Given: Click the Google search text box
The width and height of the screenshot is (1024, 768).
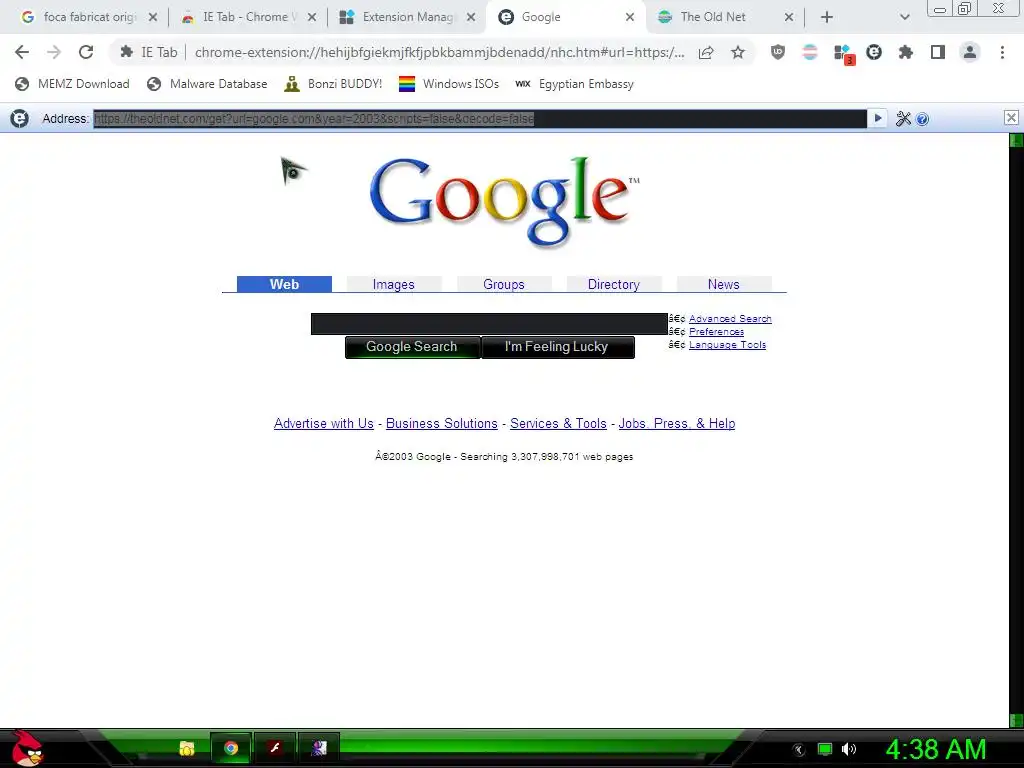Looking at the screenshot, I should click(489, 324).
